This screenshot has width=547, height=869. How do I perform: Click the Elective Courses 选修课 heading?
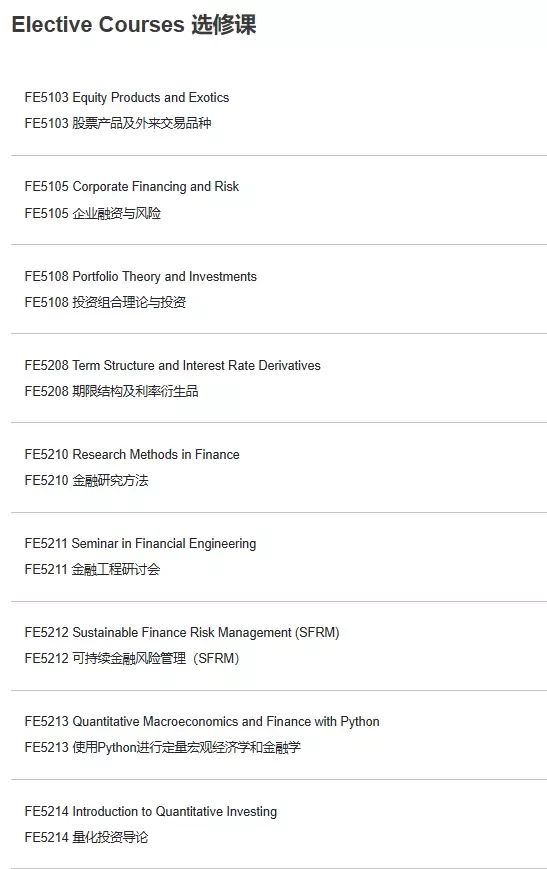coord(134,25)
